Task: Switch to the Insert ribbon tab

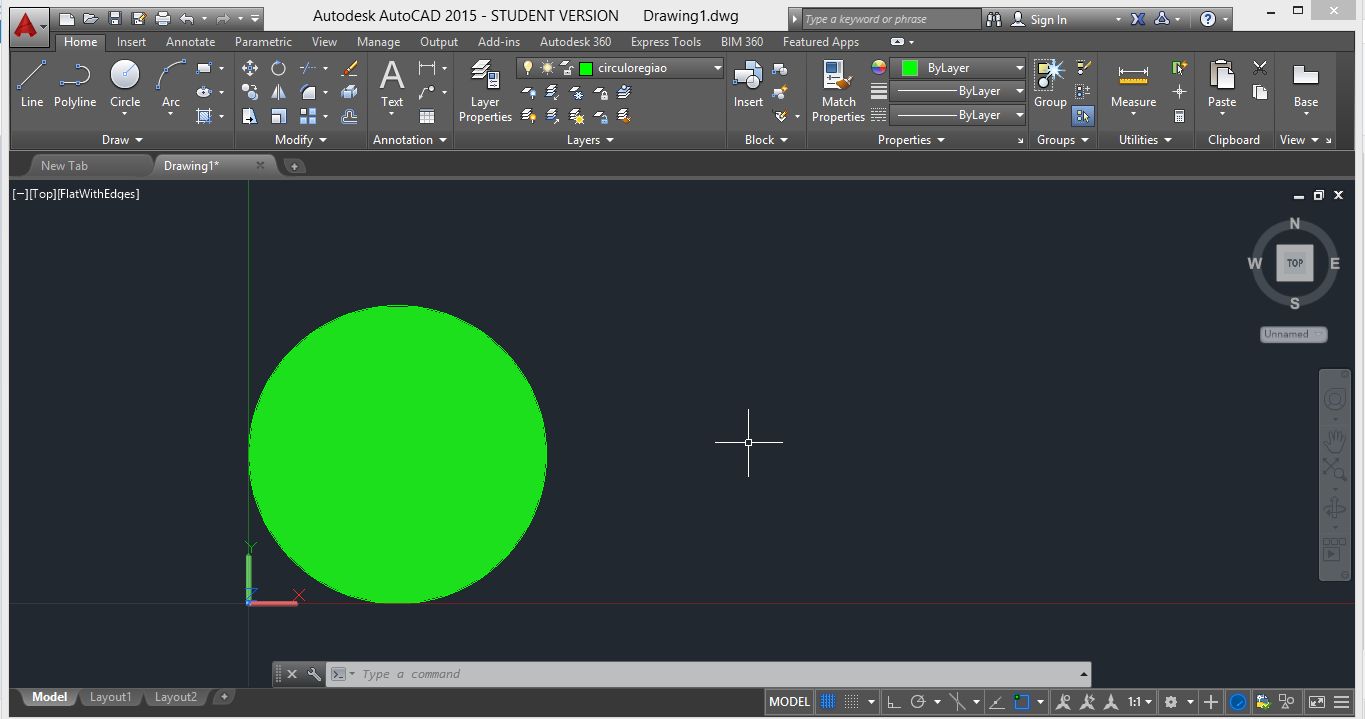Action: coord(131,42)
